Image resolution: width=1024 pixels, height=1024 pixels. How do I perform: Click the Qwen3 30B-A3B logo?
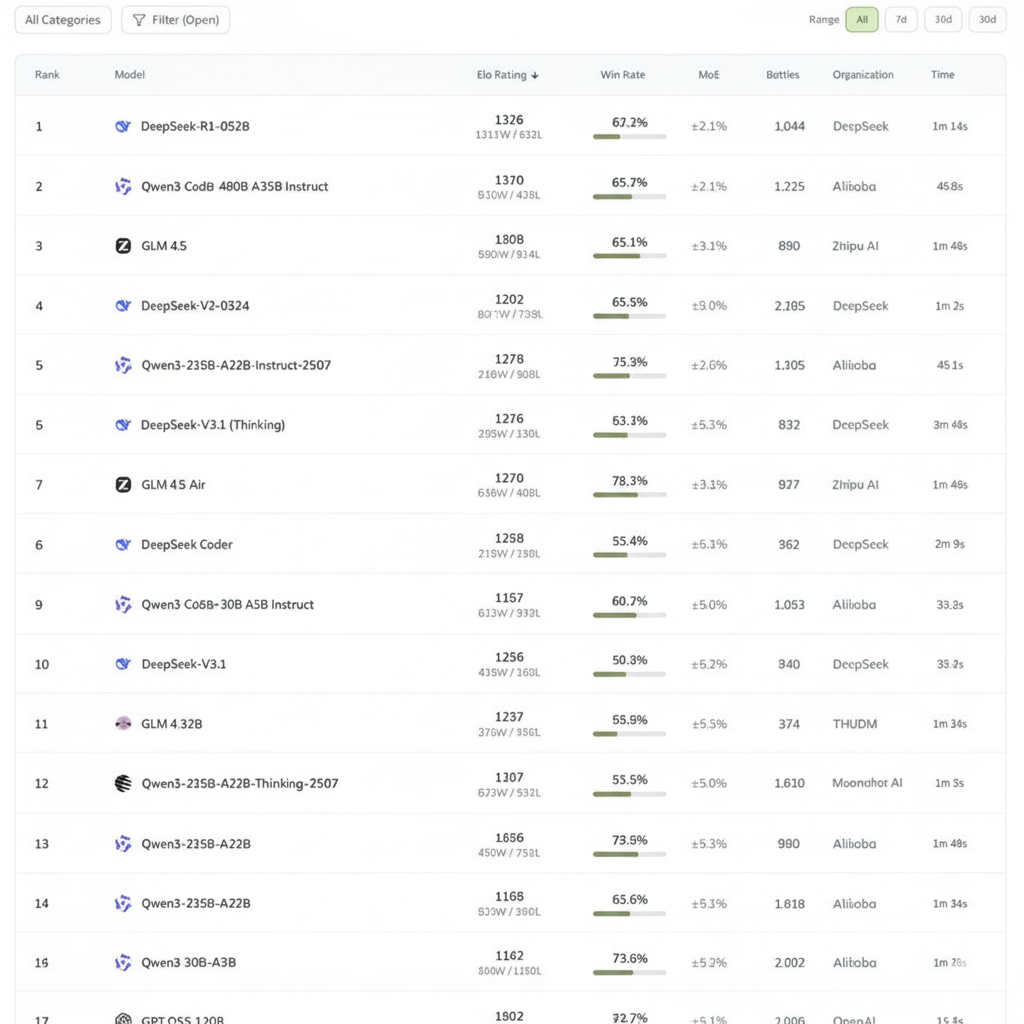[x=123, y=963]
